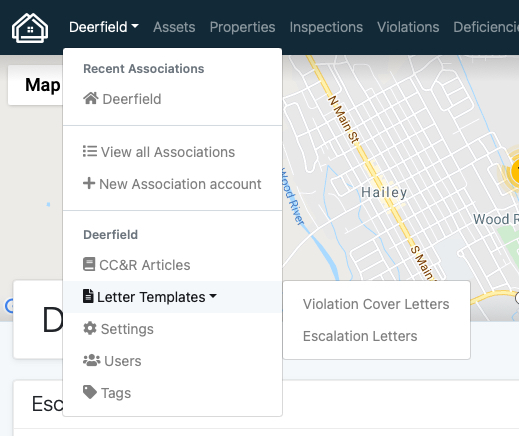
Task: Open Violations in the top navbar
Action: [408, 27]
